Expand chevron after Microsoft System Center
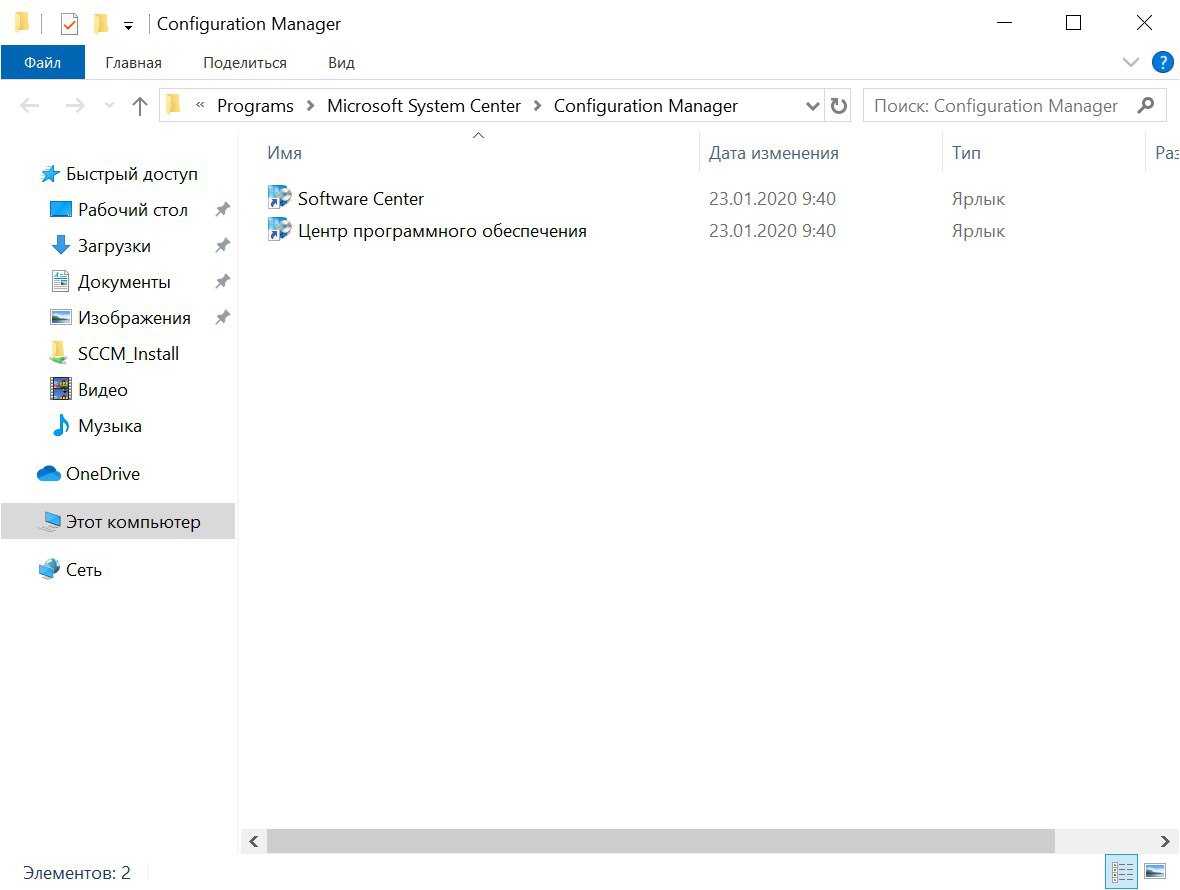 coord(537,106)
